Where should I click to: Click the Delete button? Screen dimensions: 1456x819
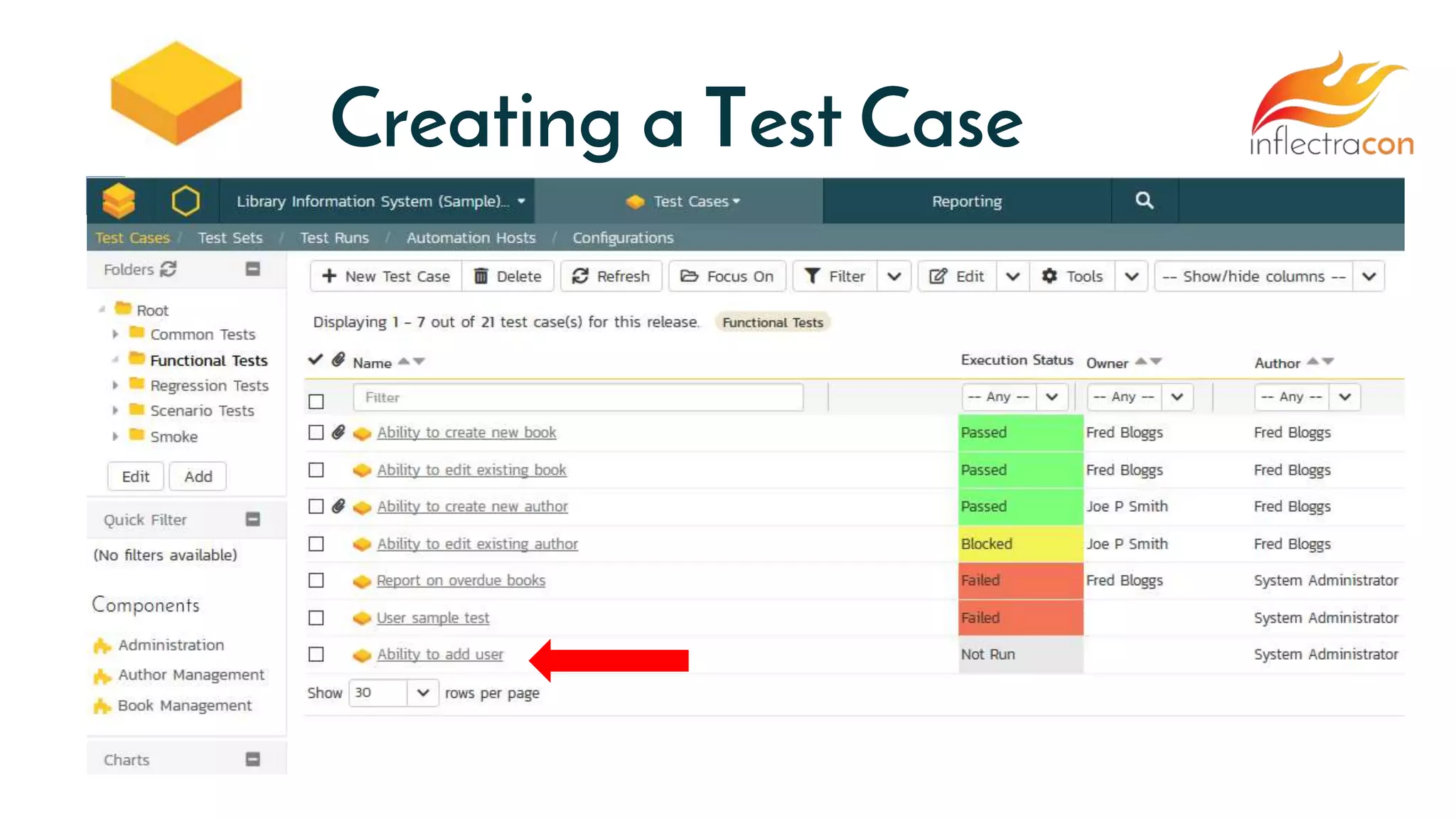[508, 276]
